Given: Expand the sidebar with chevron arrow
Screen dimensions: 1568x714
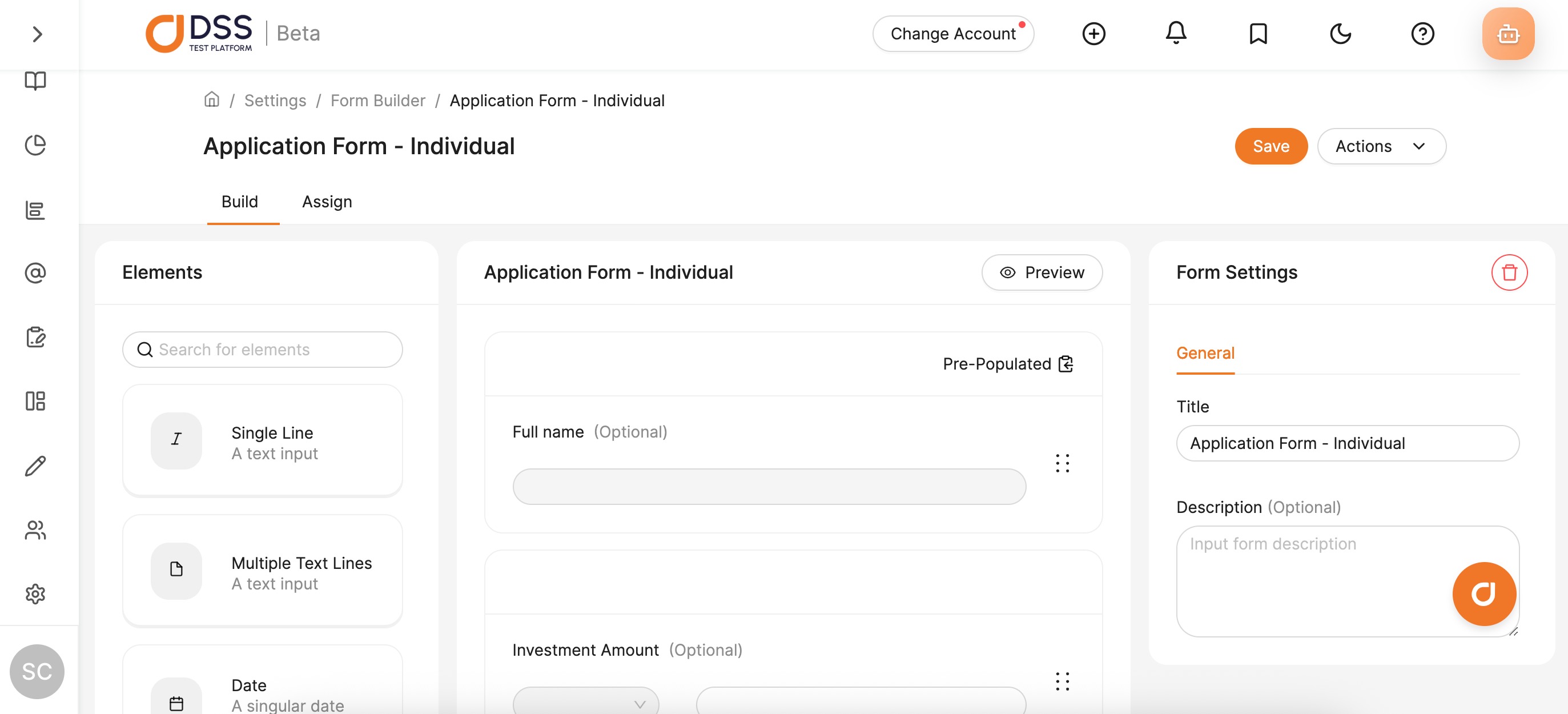Looking at the screenshot, I should pos(37,34).
